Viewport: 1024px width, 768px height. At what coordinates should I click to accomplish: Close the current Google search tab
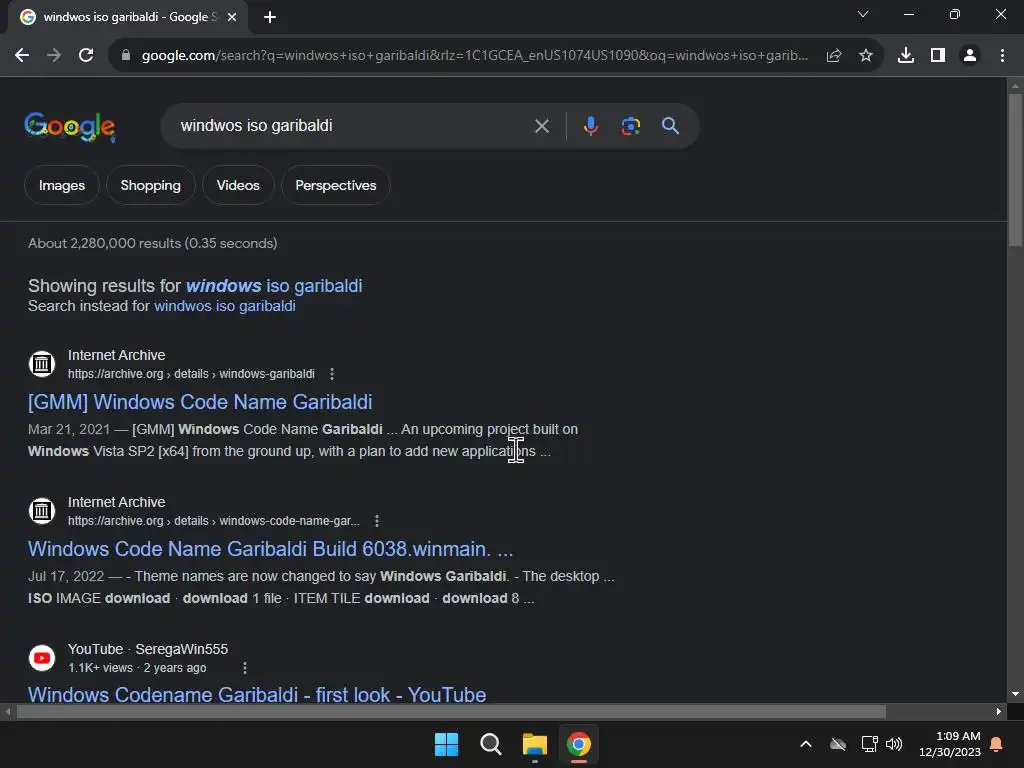point(232,18)
